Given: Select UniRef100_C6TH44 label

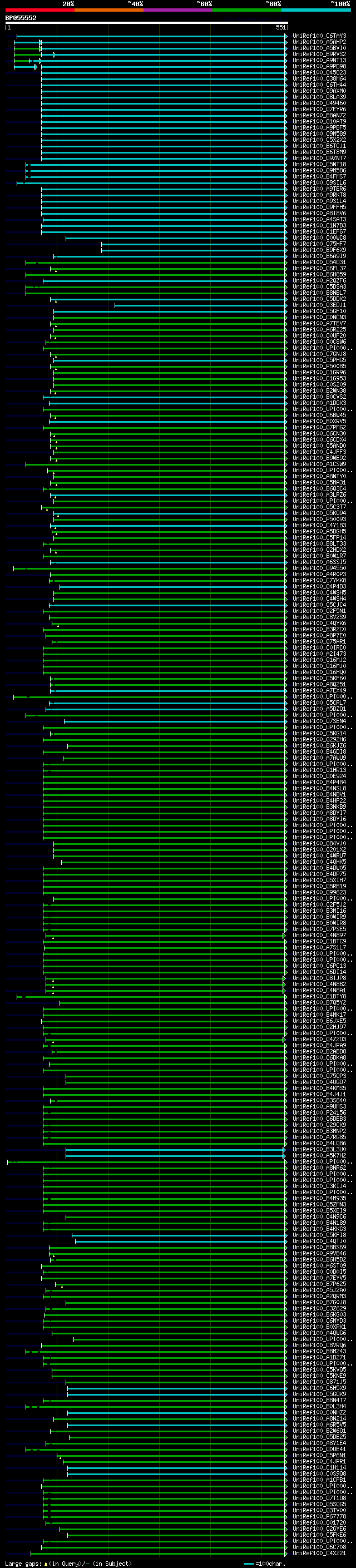Looking at the screenshot, I should coord(319,85).
